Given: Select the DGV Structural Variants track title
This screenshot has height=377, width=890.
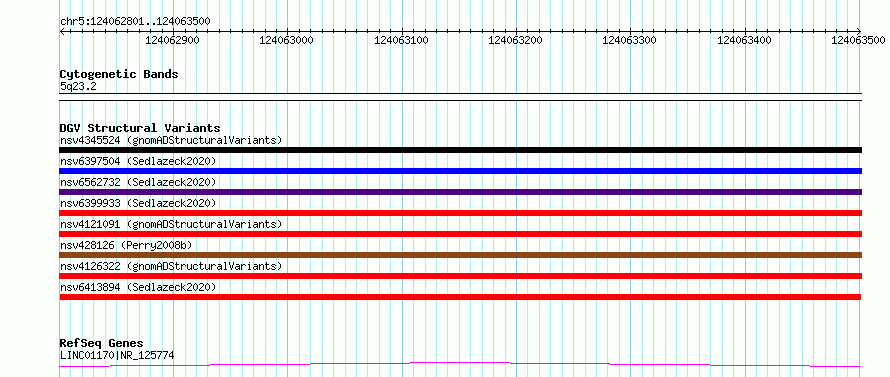Looking at the screenshot, I should (x=140, y=128).
